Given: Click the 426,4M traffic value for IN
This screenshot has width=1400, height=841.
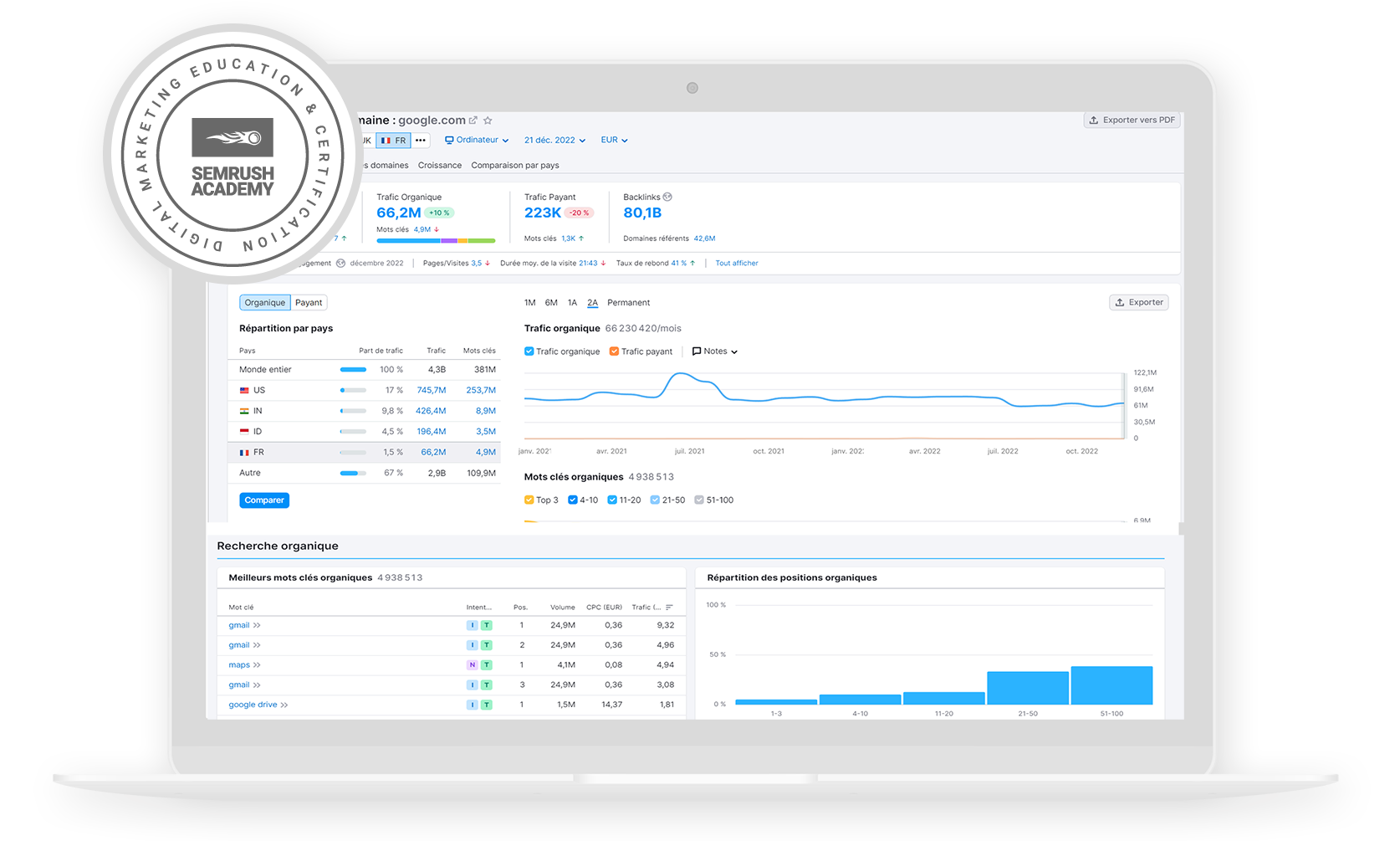Looking at the screenshot, I should click(432, 412).
